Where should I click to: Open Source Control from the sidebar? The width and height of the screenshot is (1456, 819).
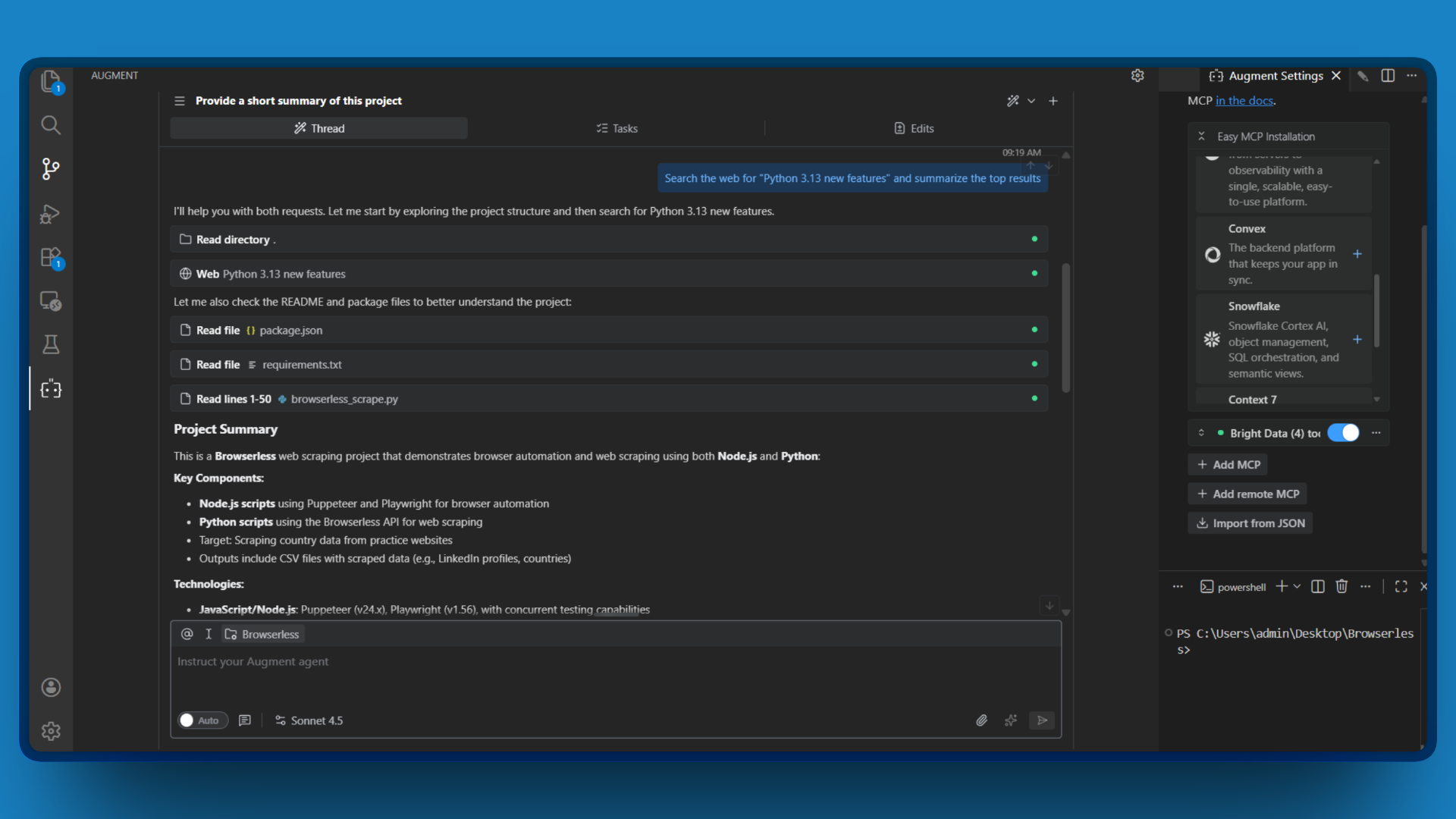50,169
